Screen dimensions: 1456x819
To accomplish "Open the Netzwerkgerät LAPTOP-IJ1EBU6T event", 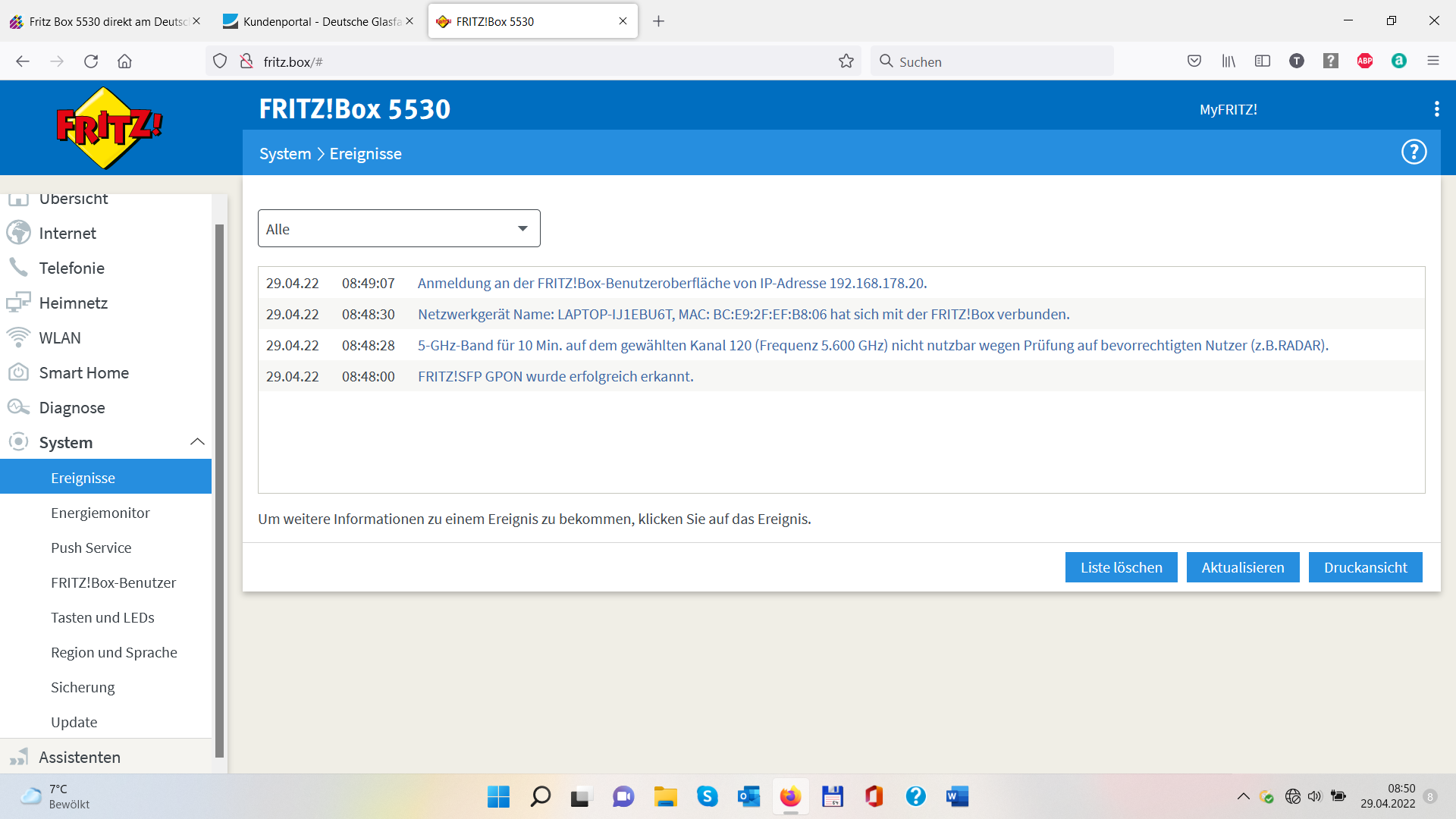I will [x=743, y=314].
